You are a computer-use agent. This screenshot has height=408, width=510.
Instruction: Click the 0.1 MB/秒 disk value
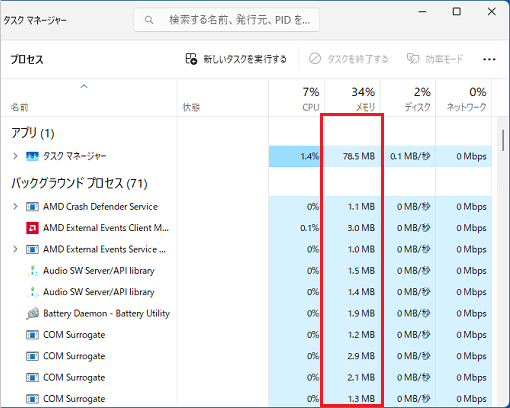click(x=410, y=156)
